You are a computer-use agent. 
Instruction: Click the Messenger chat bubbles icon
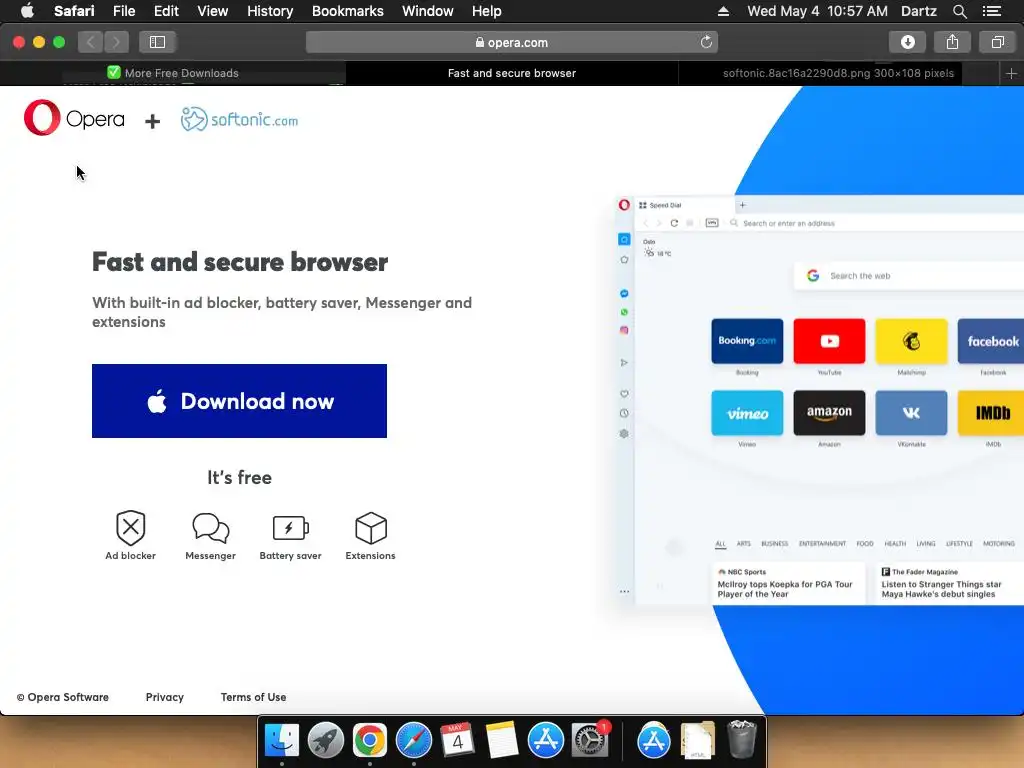pos(210,528)
